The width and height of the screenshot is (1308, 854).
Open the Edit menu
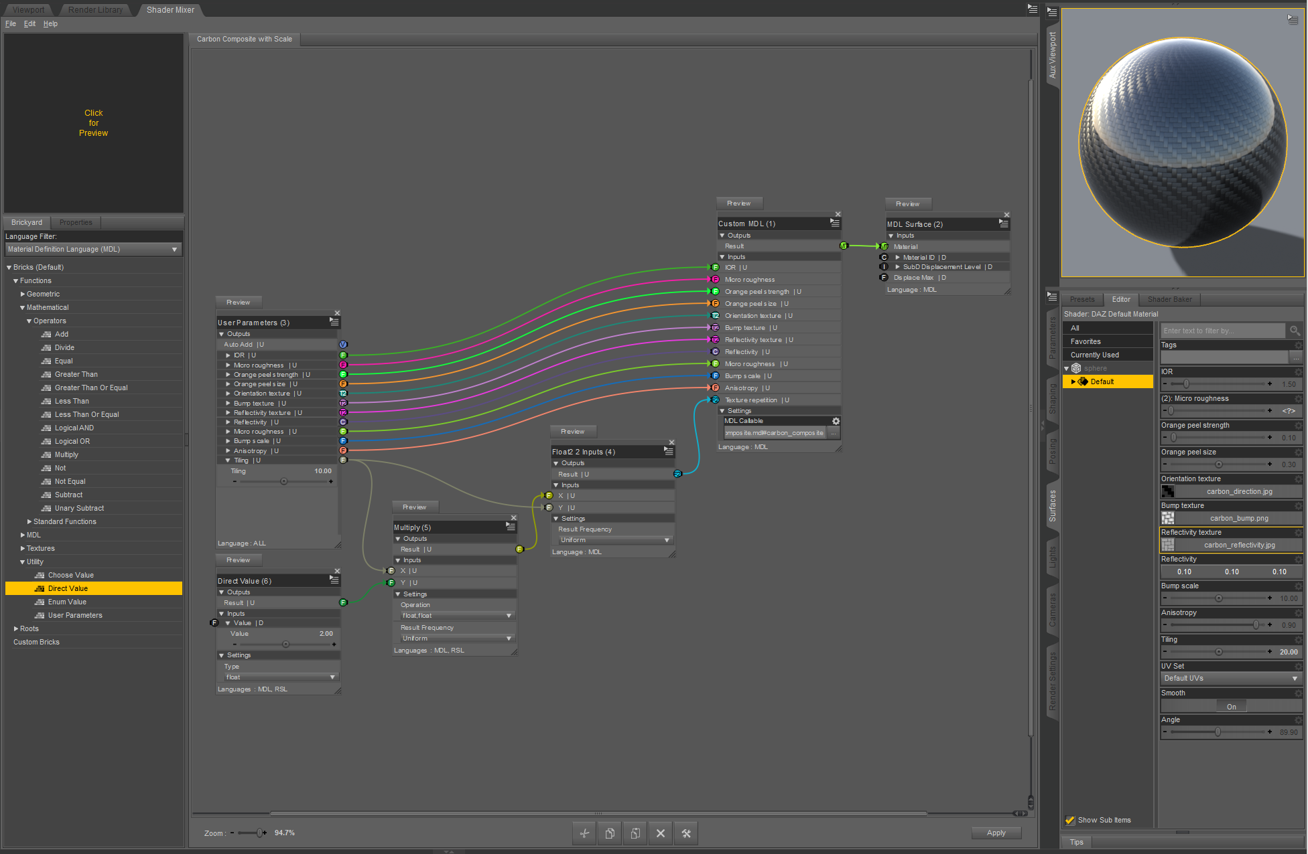[x=30, y=24]
